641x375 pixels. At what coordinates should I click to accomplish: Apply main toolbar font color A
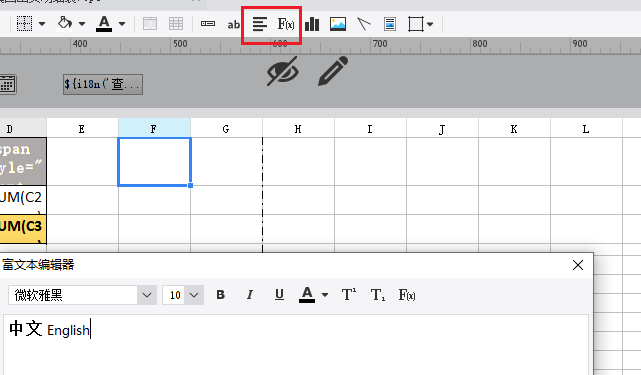[x=104, y=24]
